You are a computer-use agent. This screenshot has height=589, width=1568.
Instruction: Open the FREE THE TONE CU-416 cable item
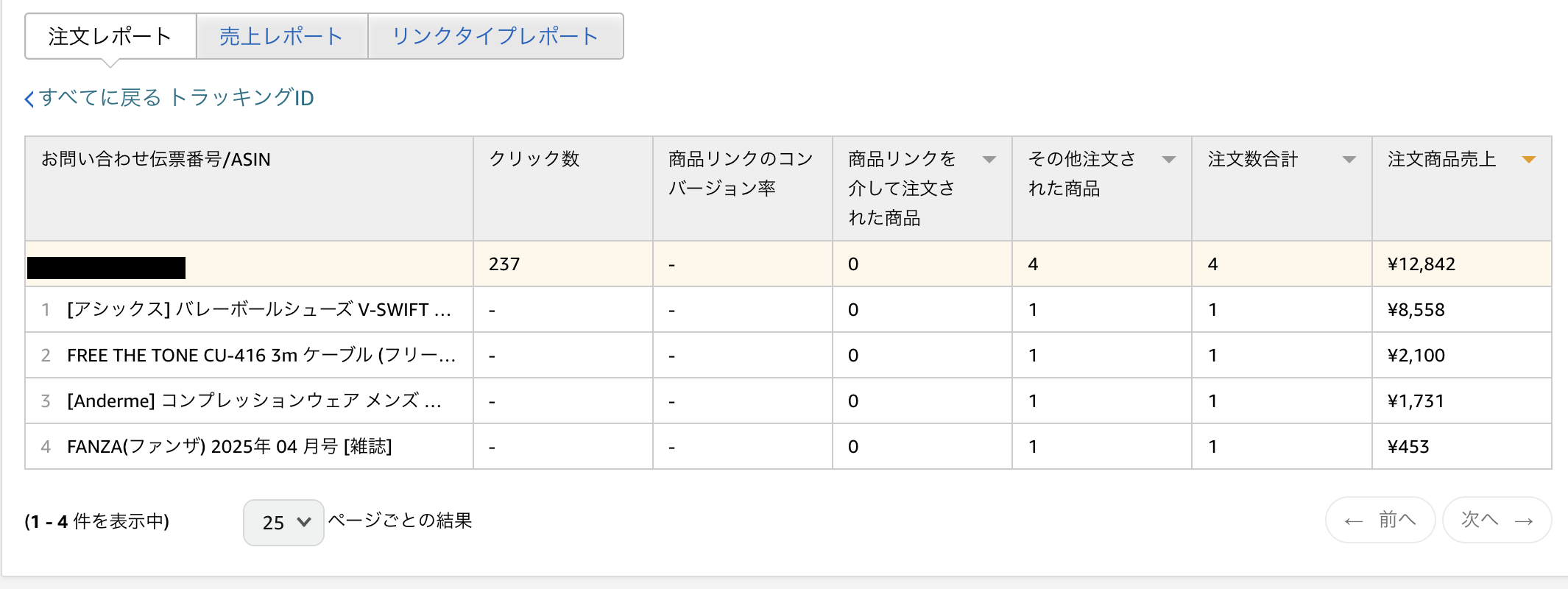261,356
